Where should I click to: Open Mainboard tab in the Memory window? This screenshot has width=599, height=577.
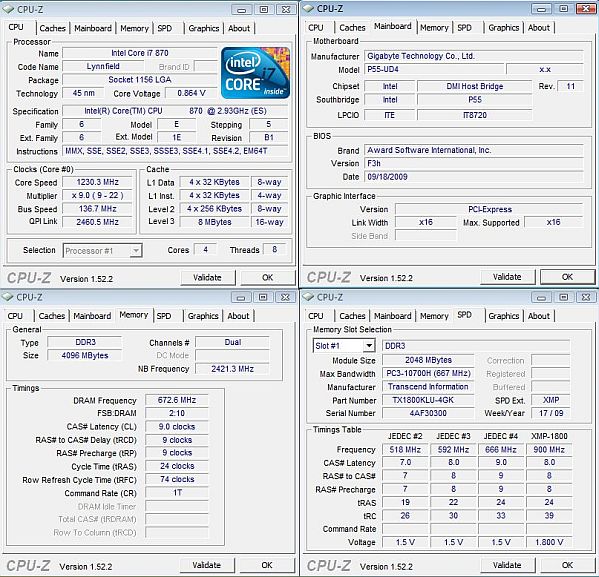point(92,316)
